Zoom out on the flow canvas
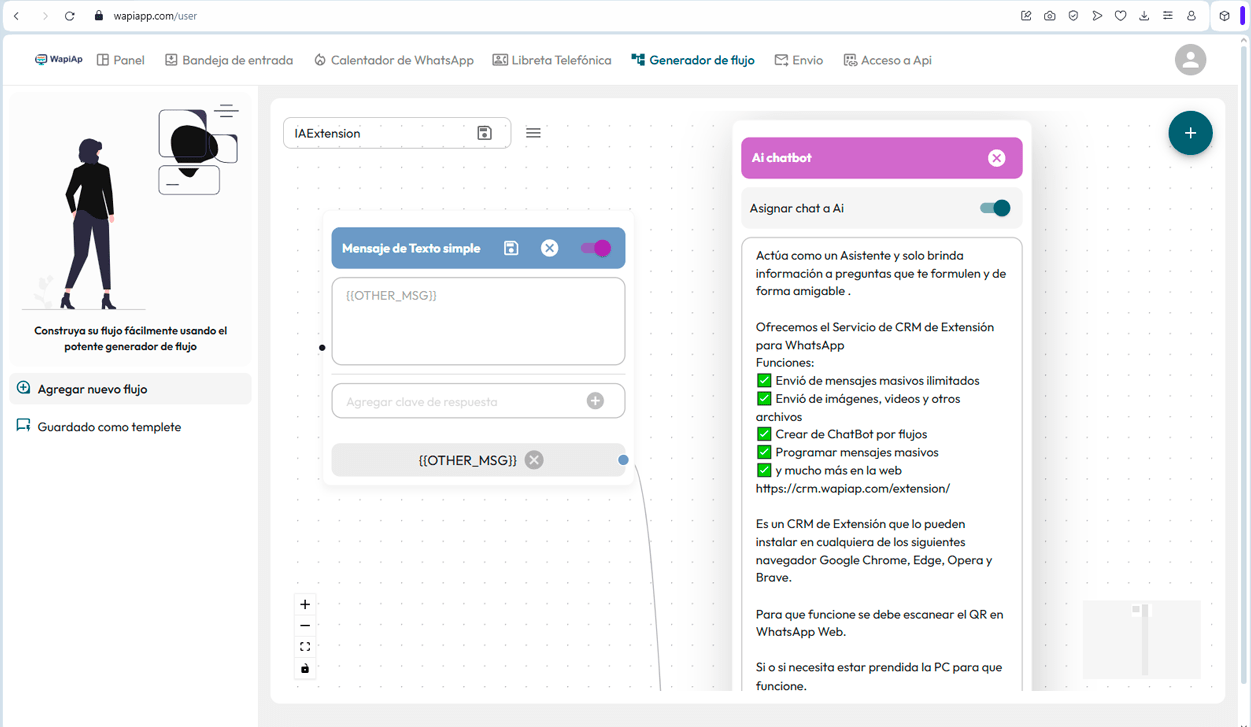This screenshot has height=727, width=1251. (305, 626)
